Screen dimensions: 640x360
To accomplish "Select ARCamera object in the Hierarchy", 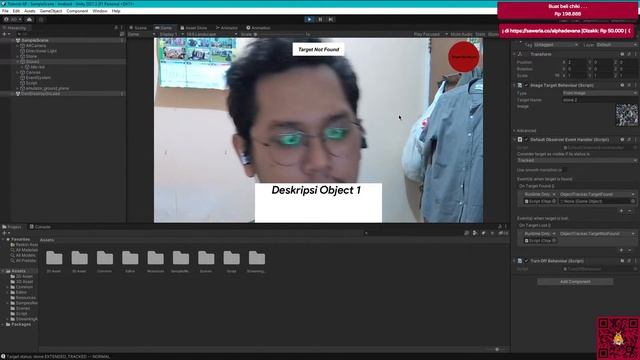I will pyautogui.click(x=36, y=46).
